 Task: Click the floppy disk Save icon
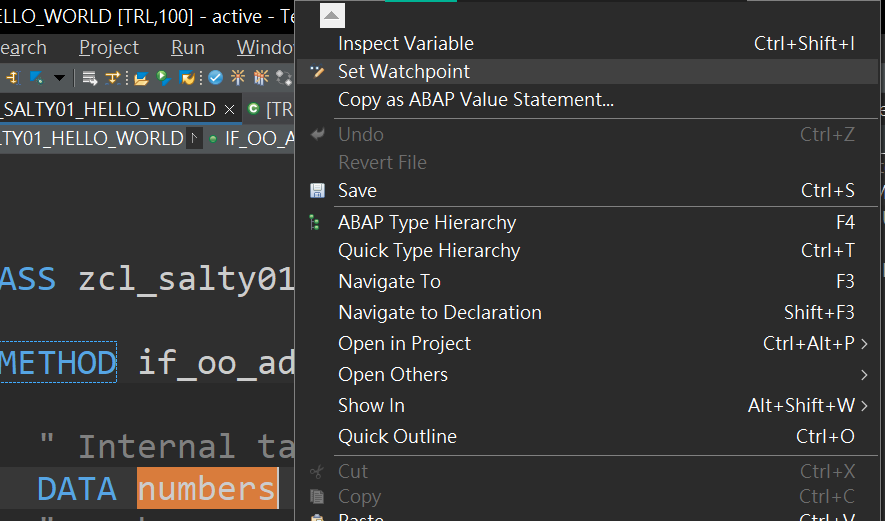coord(317,190)
